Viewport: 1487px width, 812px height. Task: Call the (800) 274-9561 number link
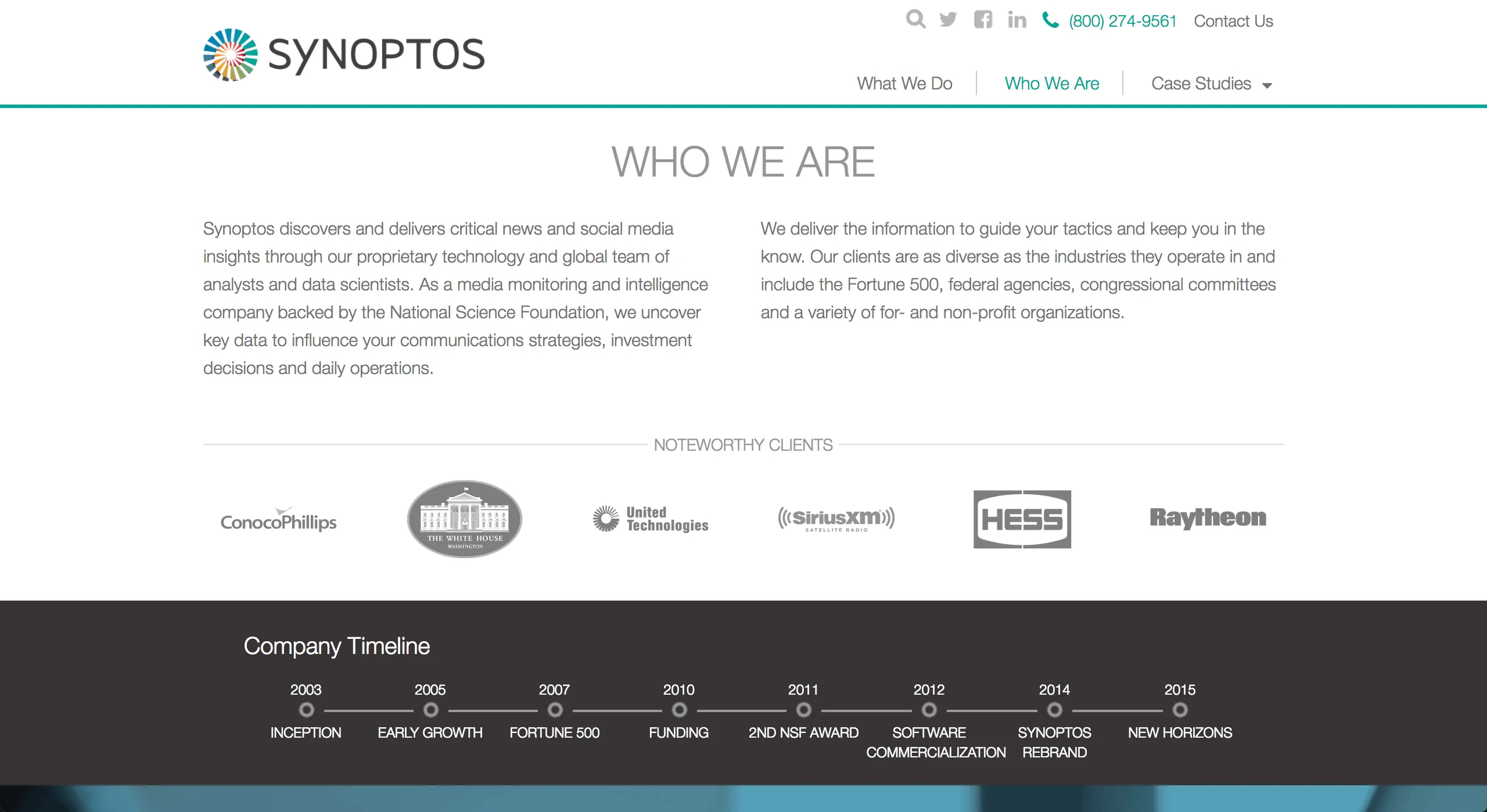[x=1122, y=21]
